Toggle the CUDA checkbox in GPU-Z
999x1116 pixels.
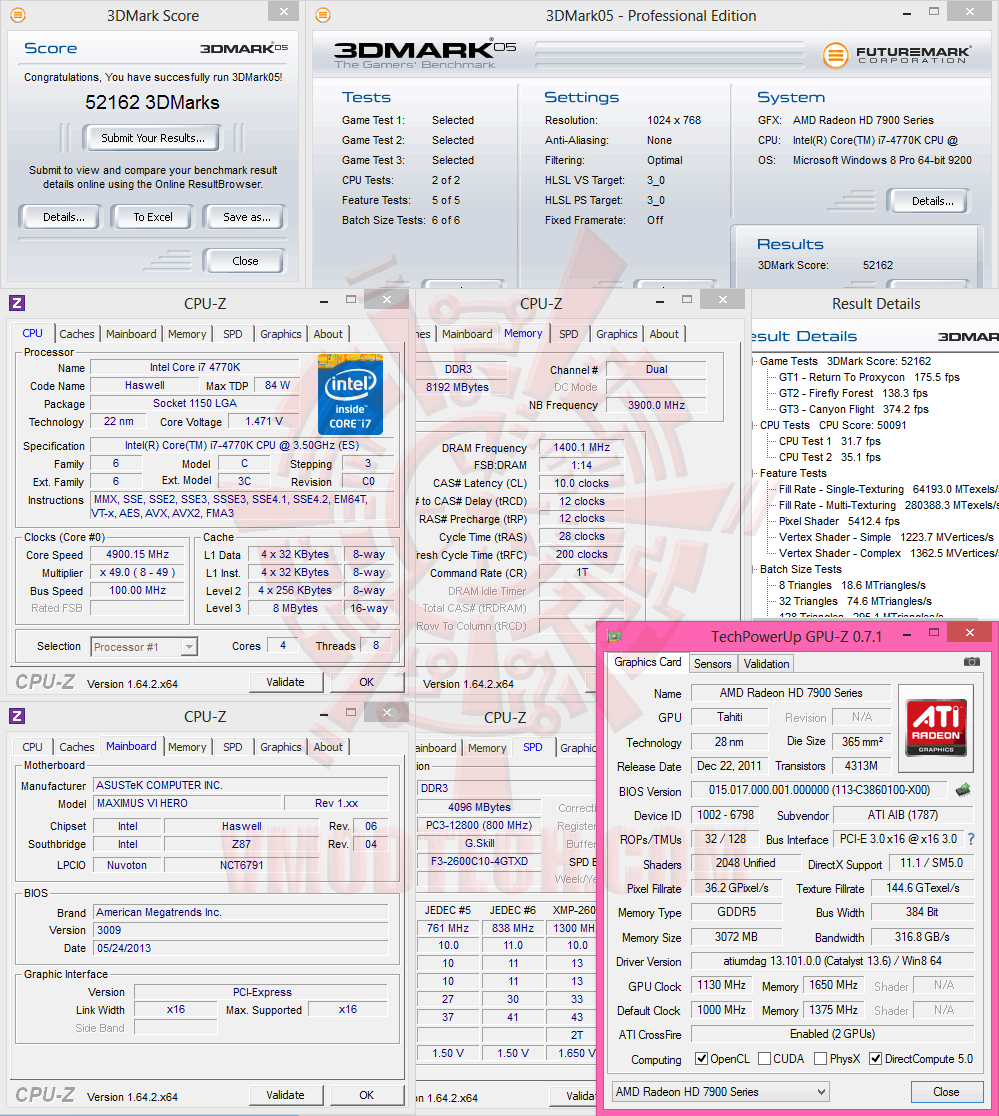pyautogui.click(x=765, y=1058)
